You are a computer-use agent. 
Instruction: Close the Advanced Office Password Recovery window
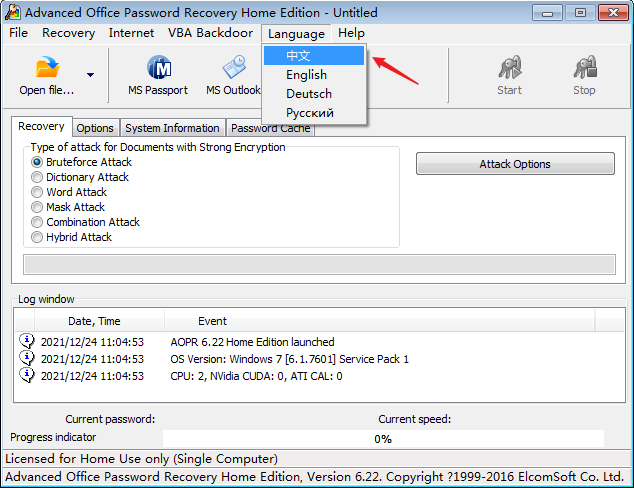tap(613, 13)
